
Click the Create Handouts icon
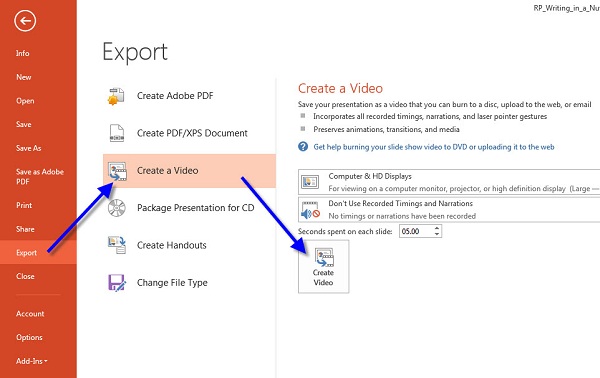[117, 245]
